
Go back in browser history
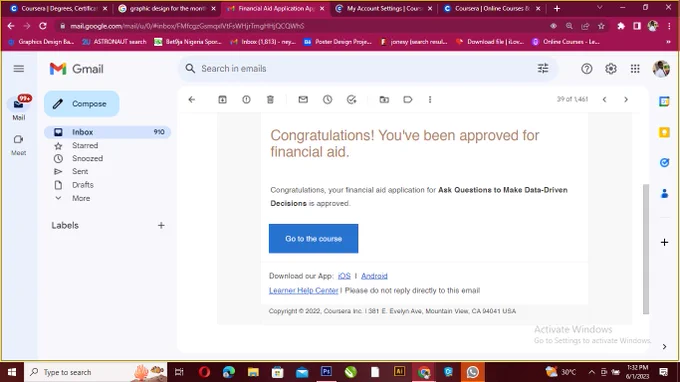(x=11, y=26)
